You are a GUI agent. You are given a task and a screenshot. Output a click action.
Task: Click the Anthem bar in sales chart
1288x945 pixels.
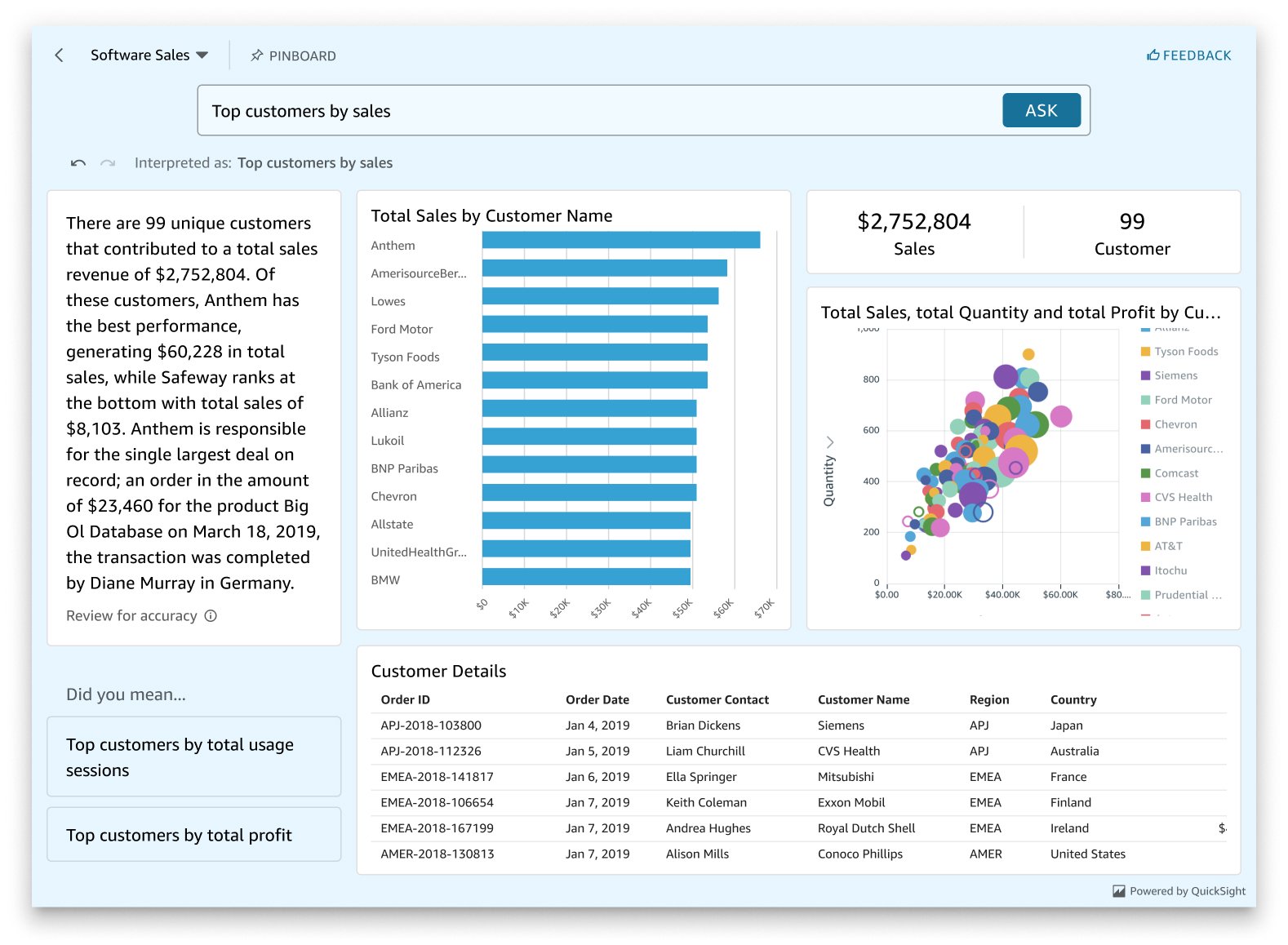[621, 240]
